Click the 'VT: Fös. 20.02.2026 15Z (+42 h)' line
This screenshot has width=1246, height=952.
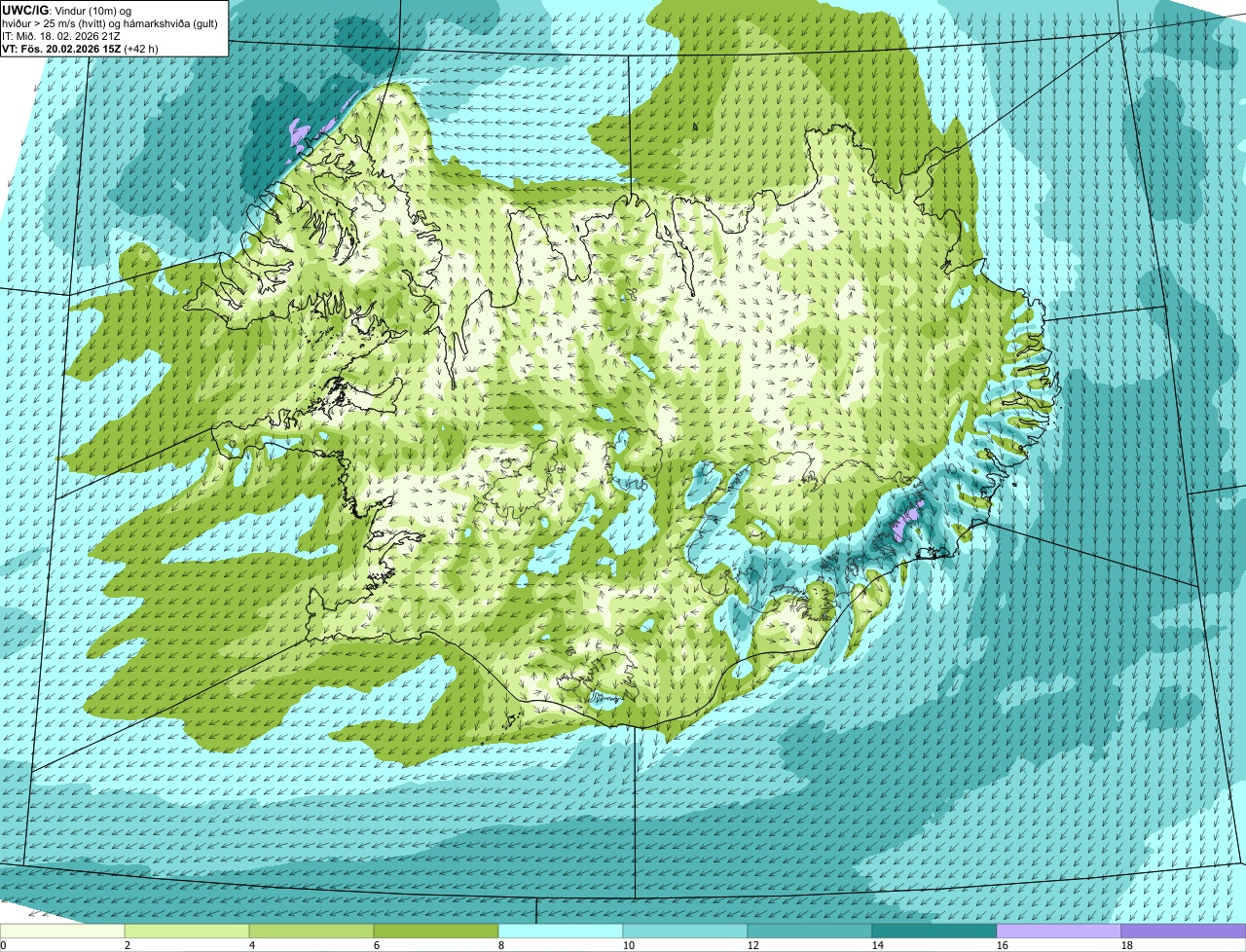[80, 48]
